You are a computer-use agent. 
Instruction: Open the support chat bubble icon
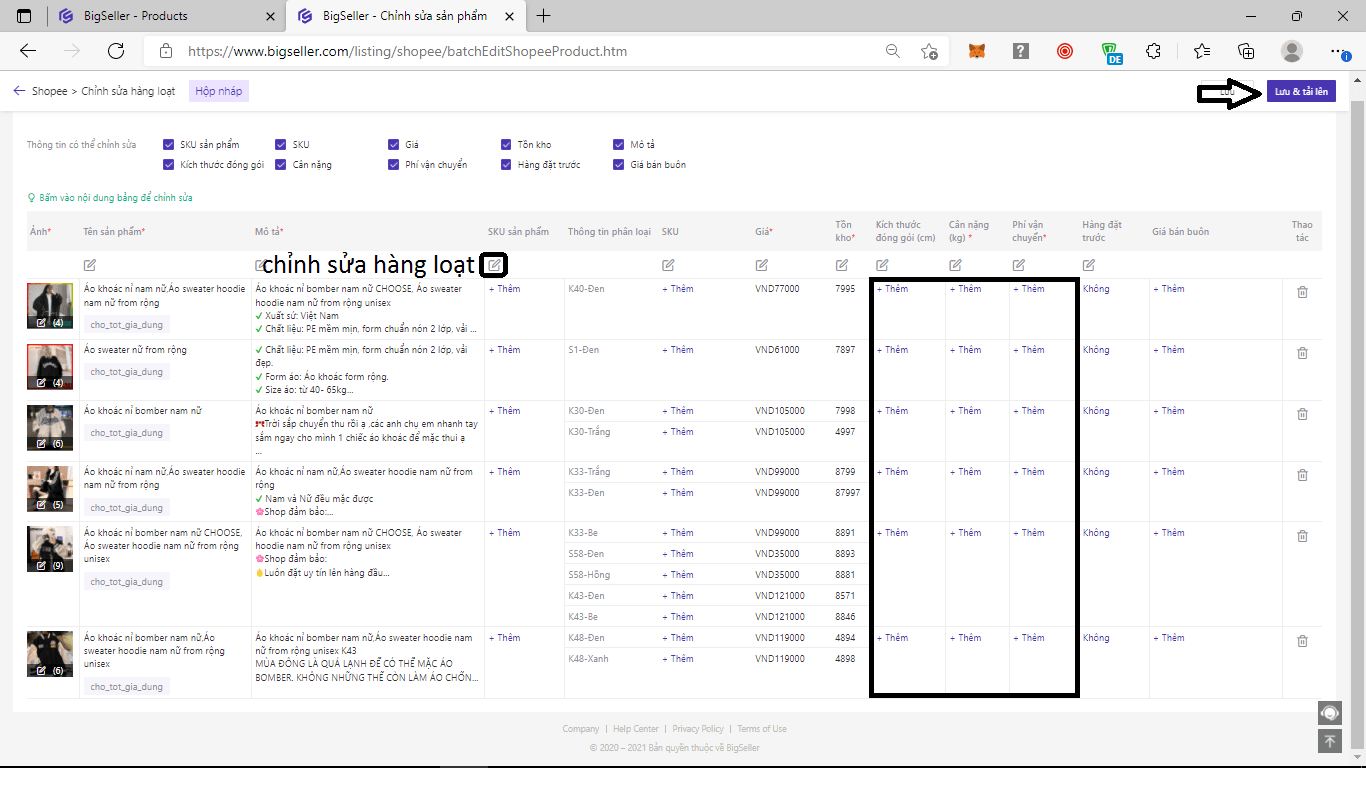click(1329, 713)
